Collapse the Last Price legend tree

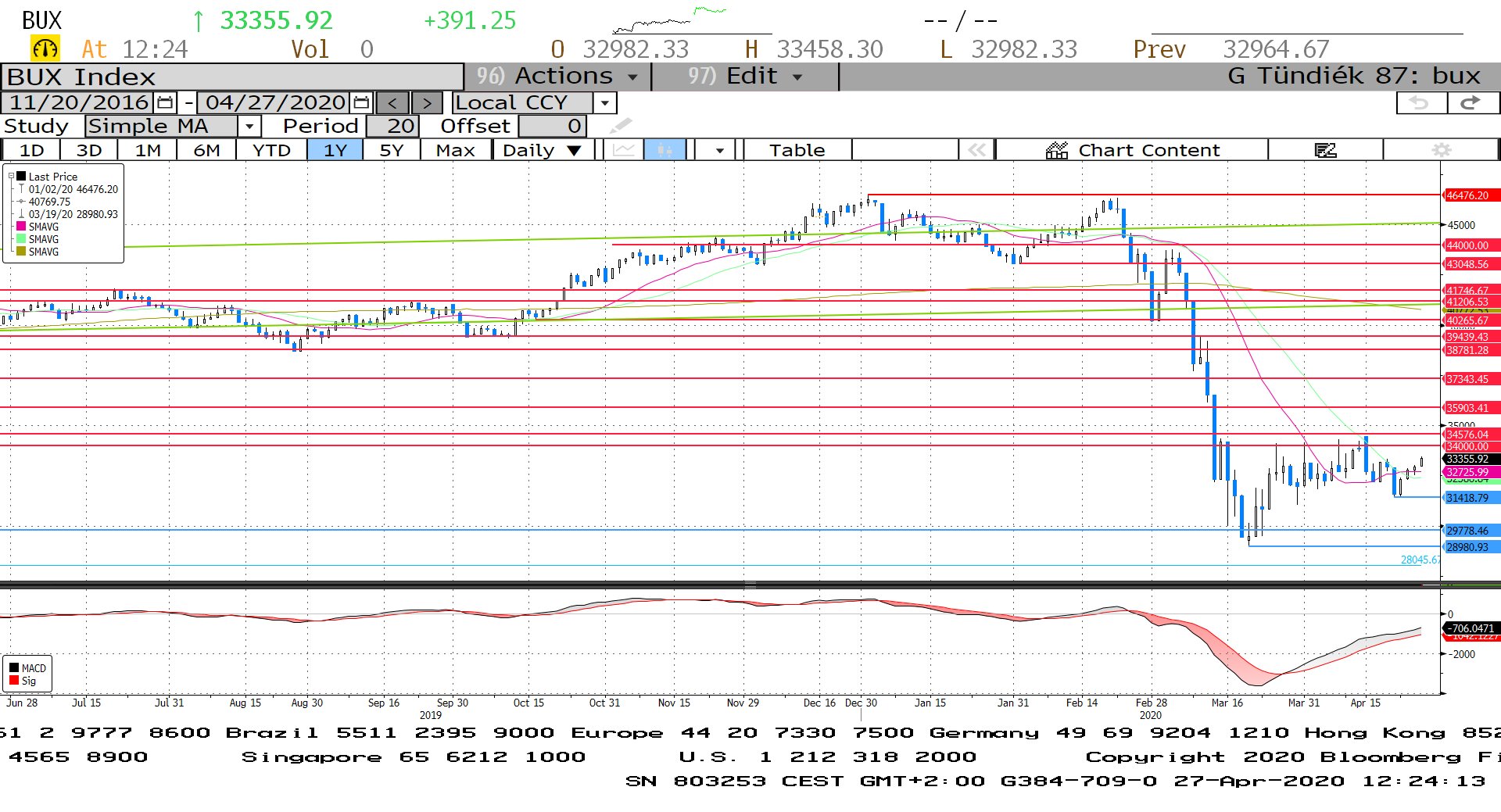(x=10, y=177)
